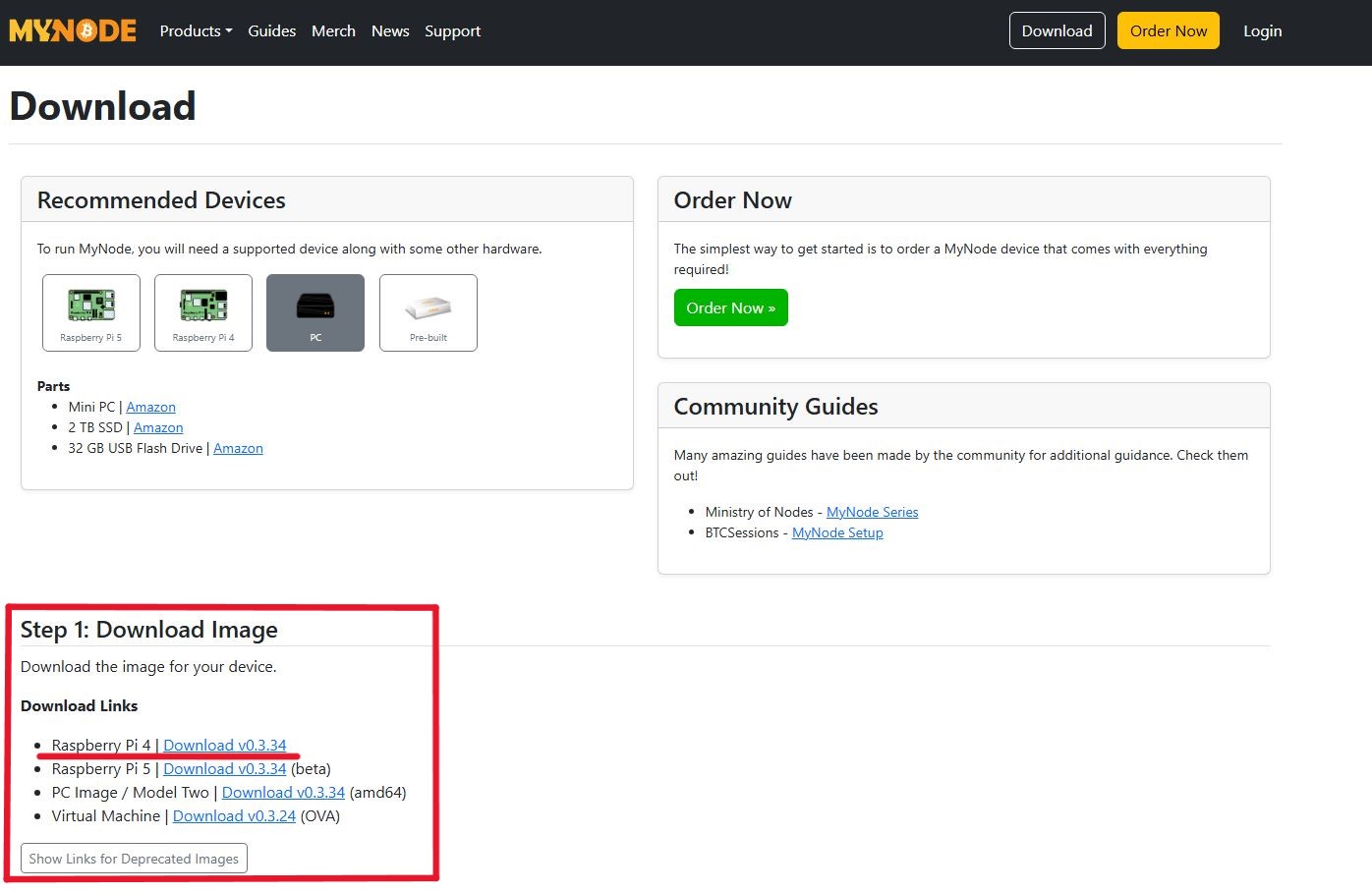Open the Guides page

coord(271,30)
